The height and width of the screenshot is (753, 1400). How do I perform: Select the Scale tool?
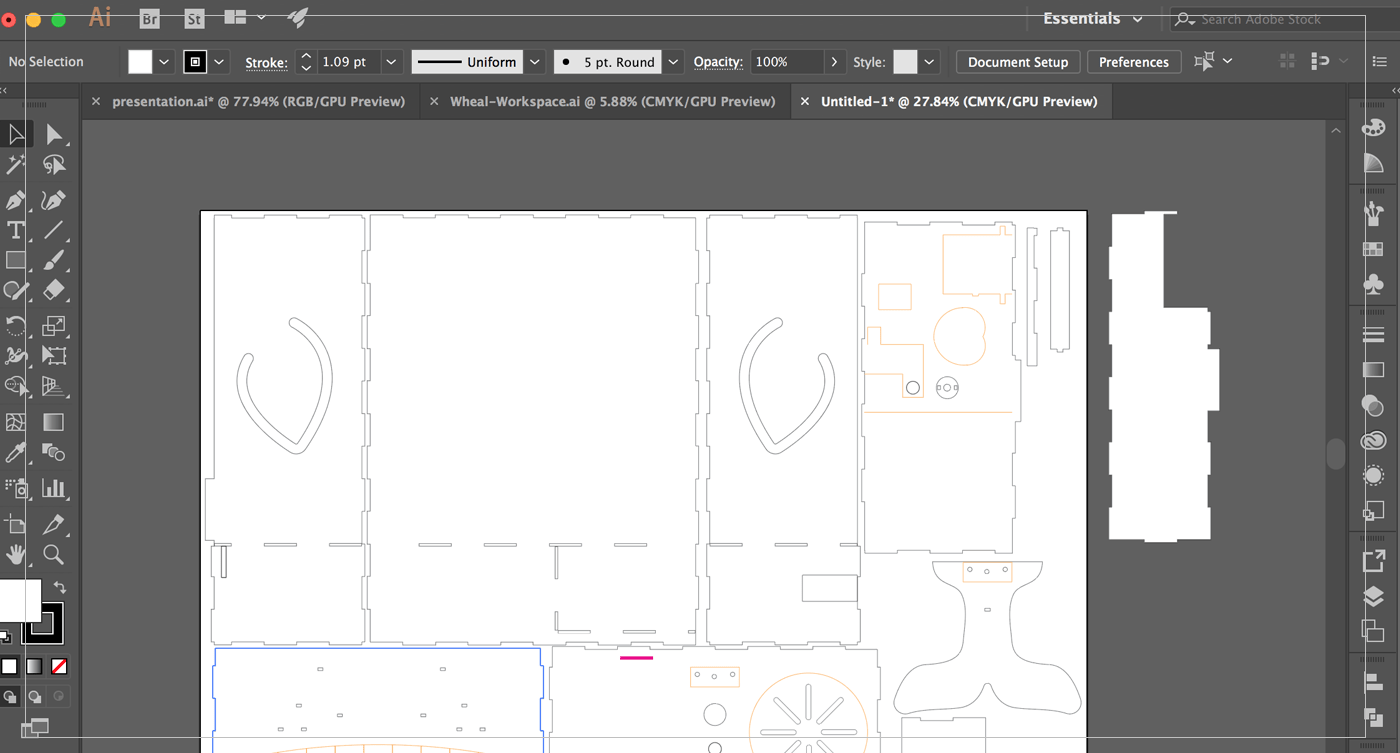(54, 325)
